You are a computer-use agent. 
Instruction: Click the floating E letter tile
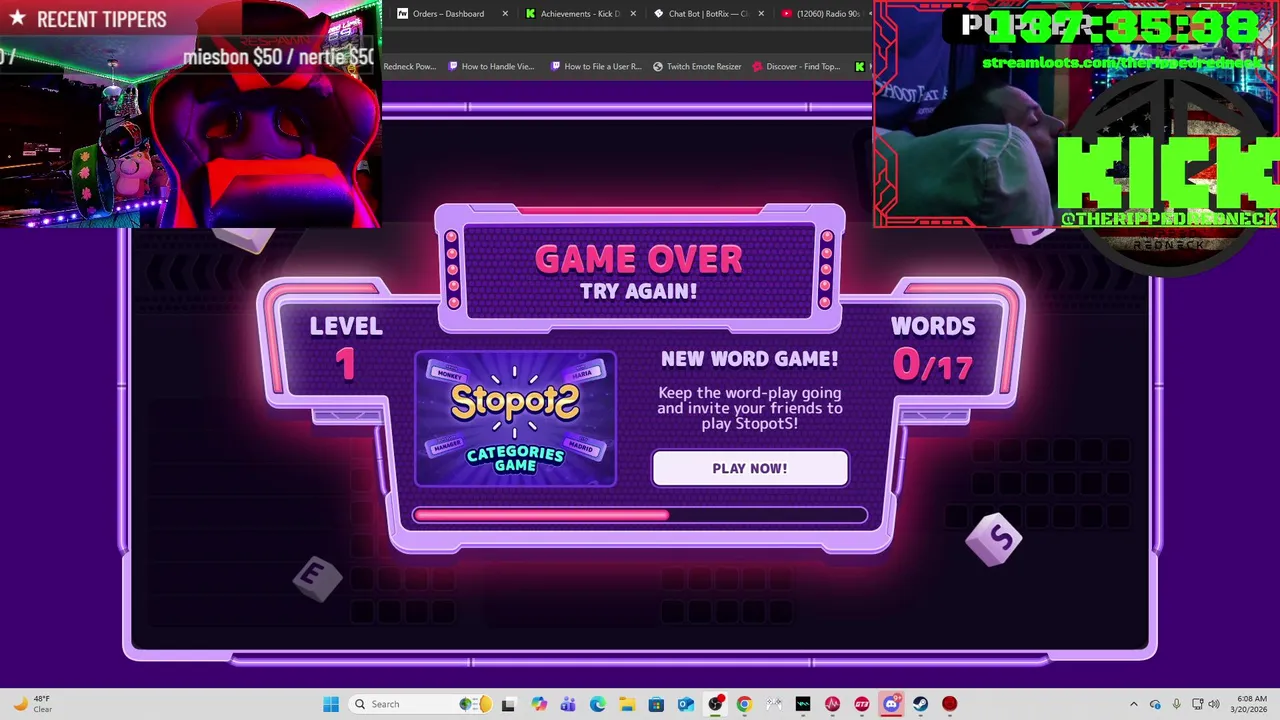pos(318,577)
